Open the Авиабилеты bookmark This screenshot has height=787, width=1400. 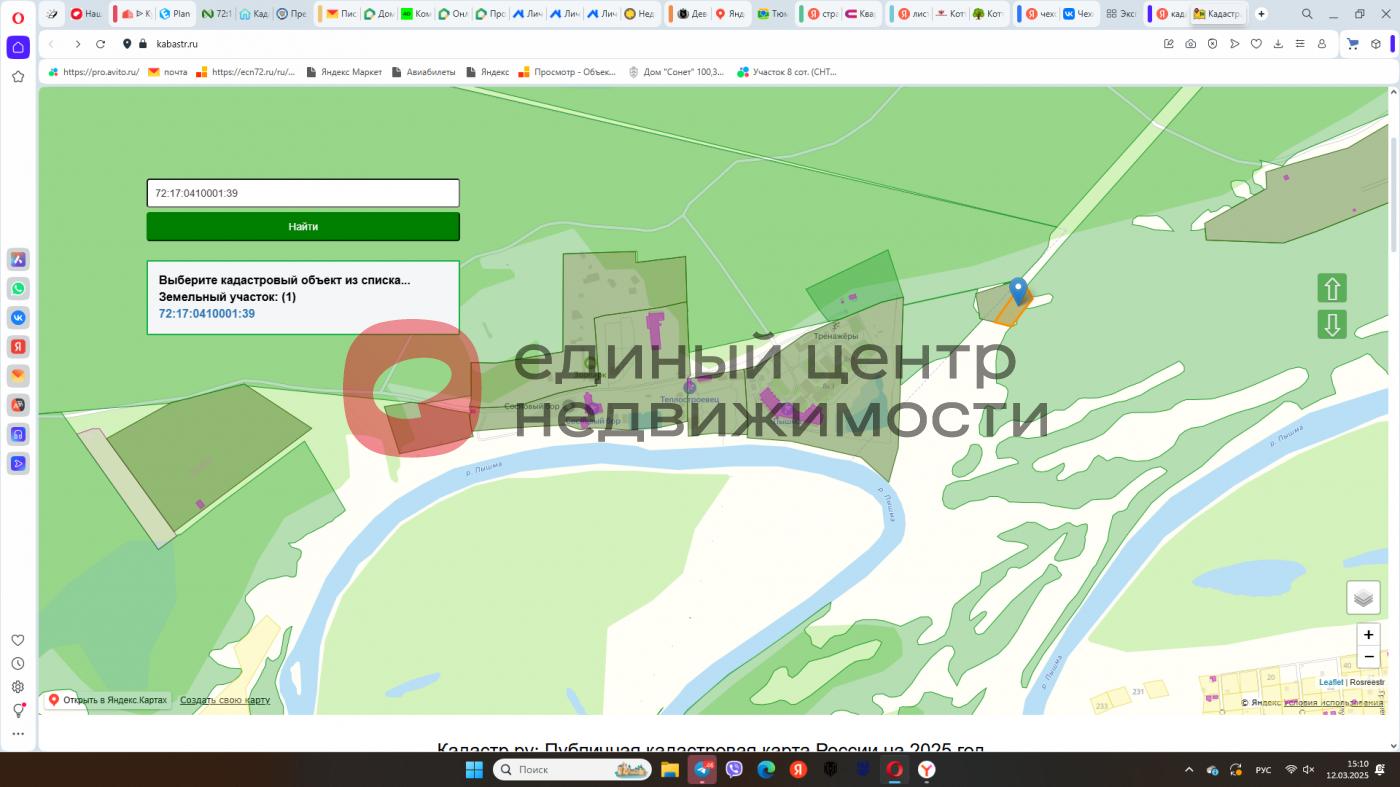point(423,72)
